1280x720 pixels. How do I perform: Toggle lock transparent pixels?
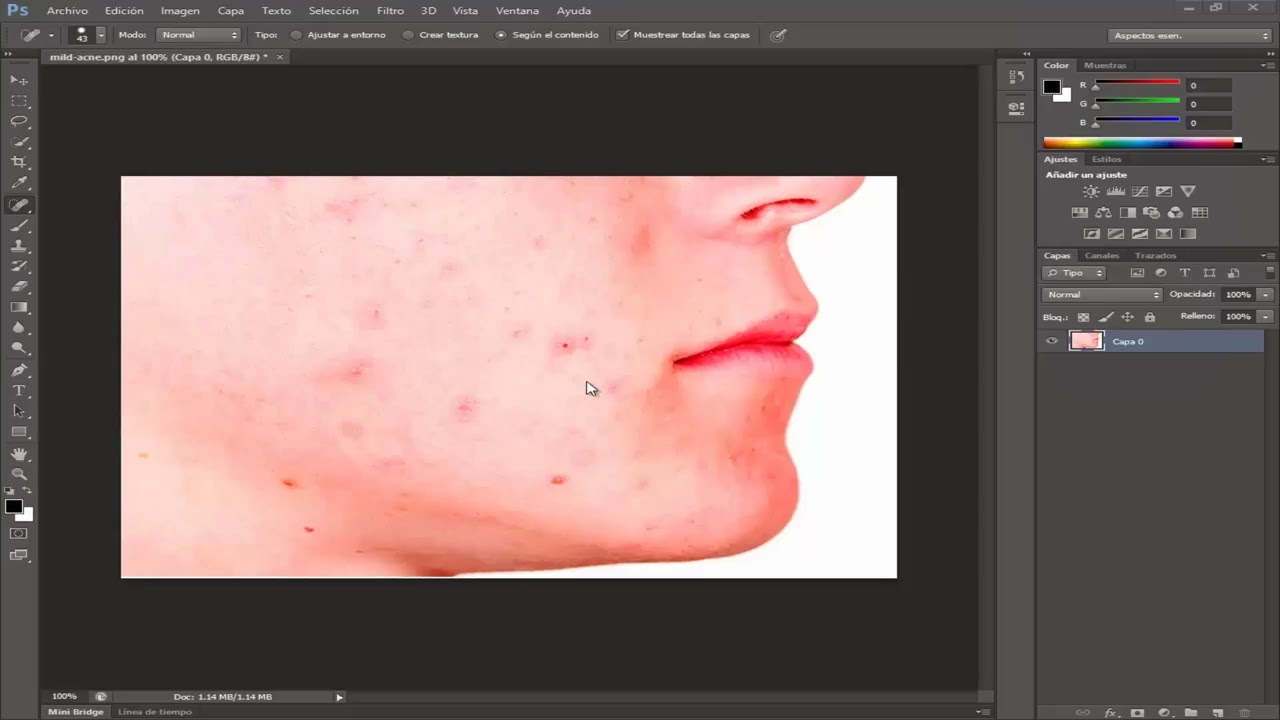click(x=1083, y=317)
